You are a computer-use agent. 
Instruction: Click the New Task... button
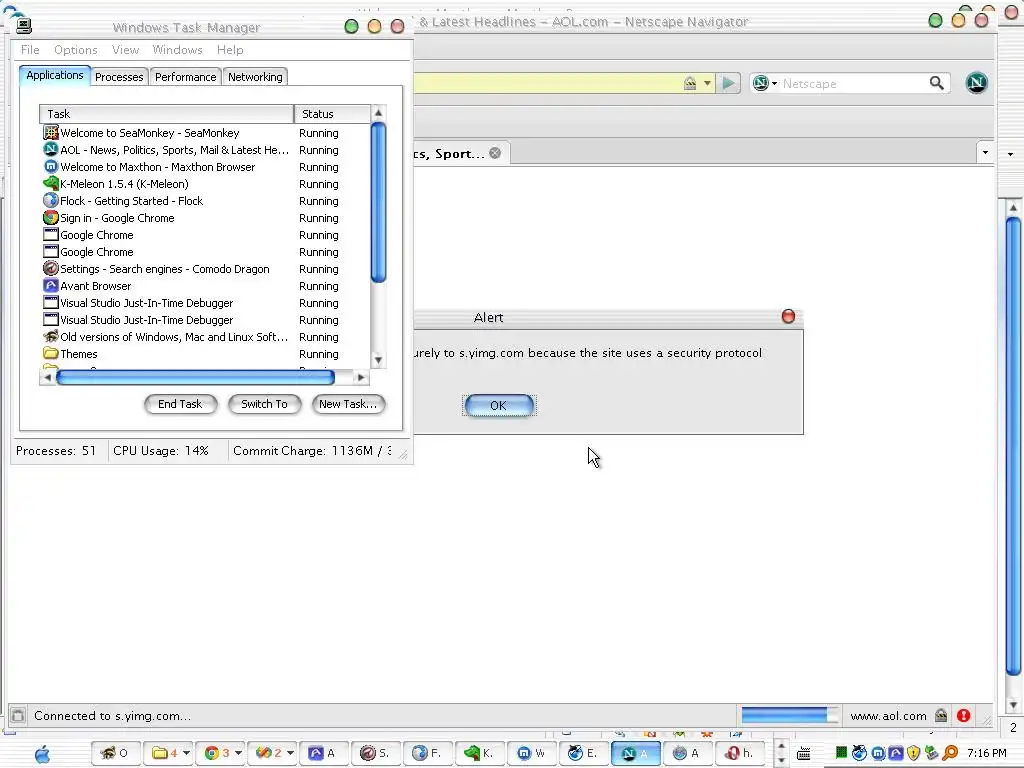point(348,404)
